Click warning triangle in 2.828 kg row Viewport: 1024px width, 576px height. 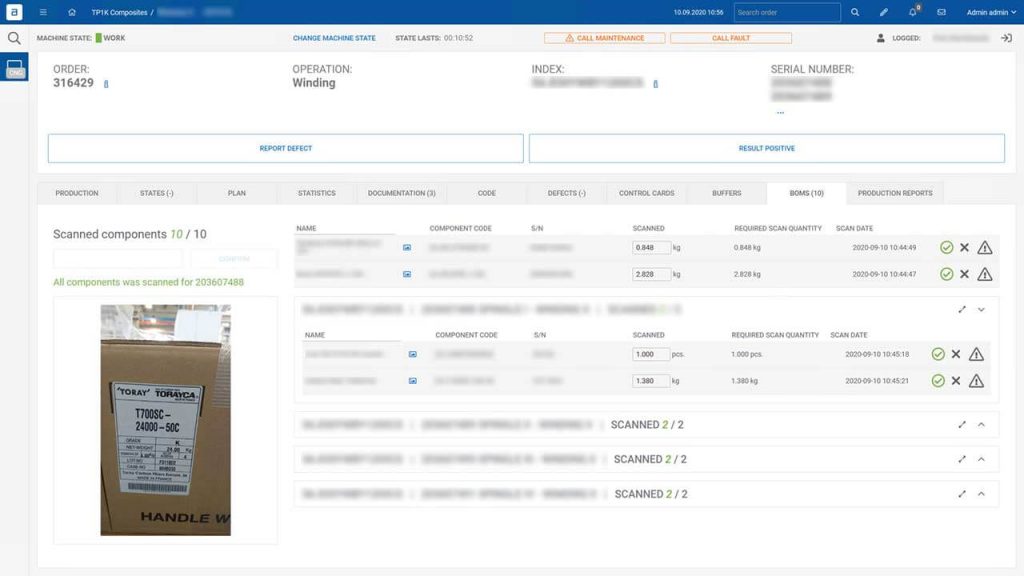985,274
